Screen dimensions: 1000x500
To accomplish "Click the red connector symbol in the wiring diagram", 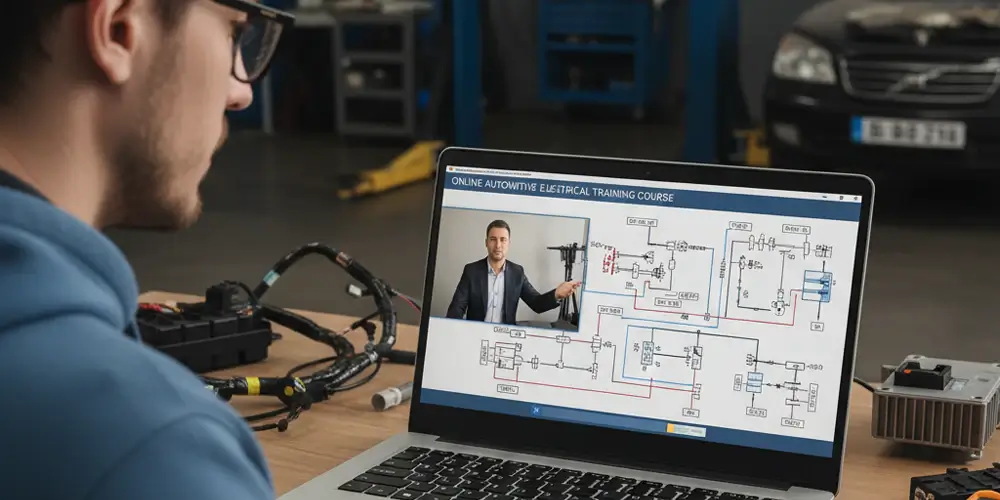I will [x=608, y=261].
